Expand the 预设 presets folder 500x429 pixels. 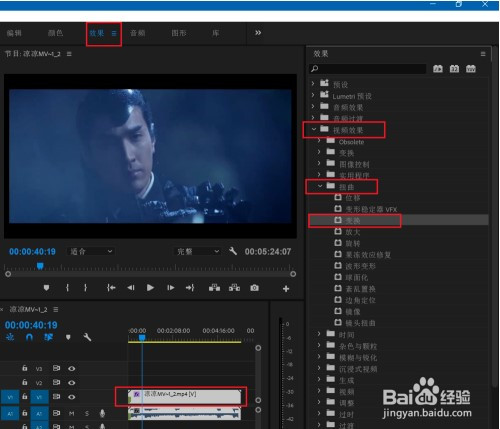pyautogui.click(x=313, y=84)
